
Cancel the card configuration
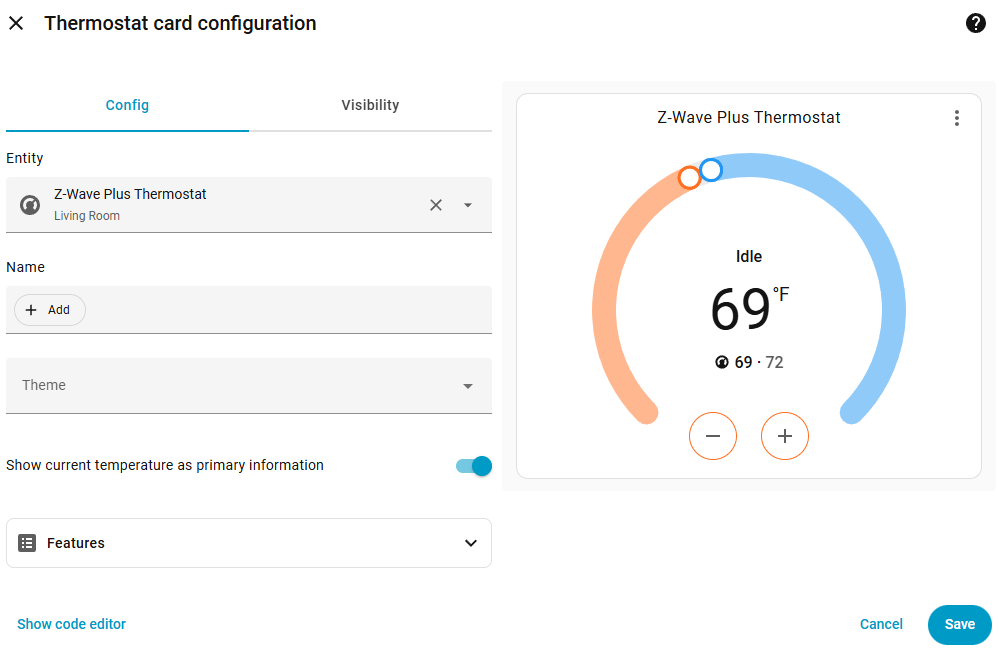click(x=881, y=625)
